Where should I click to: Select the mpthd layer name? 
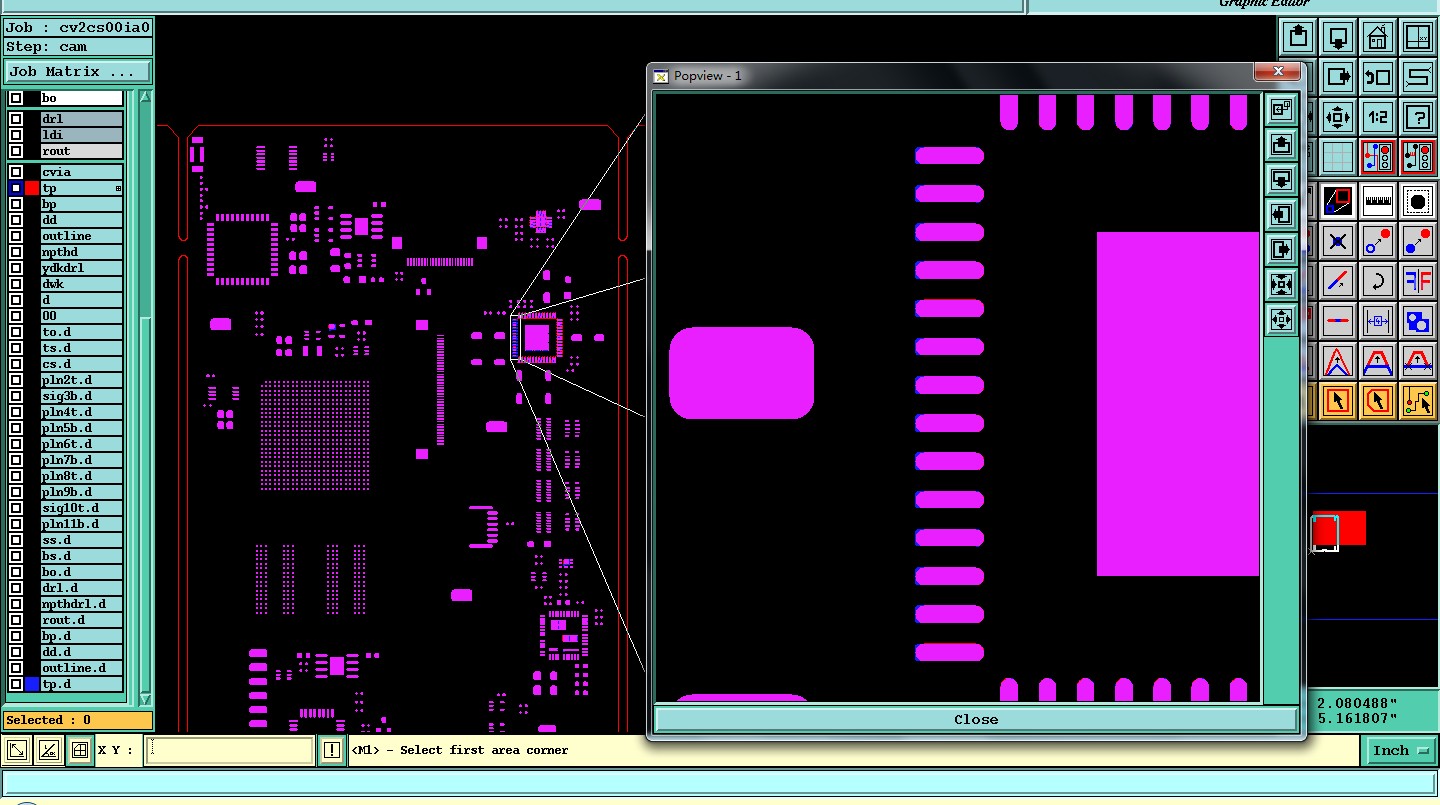click(81, 252)
